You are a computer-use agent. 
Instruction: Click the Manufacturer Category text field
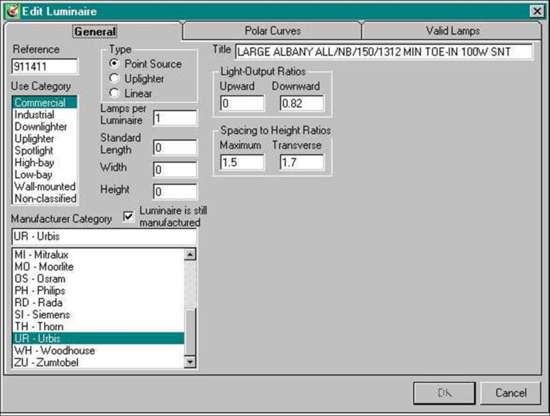point(104,236)
